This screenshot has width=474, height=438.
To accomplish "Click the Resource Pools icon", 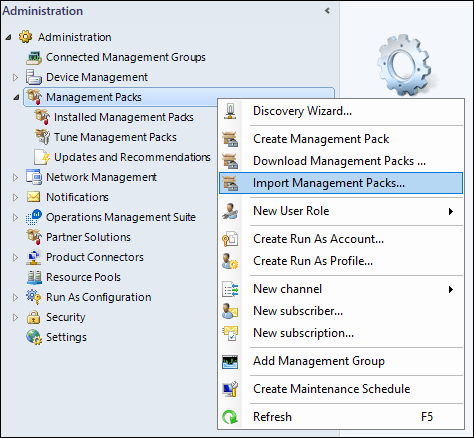I will point(34,277).
